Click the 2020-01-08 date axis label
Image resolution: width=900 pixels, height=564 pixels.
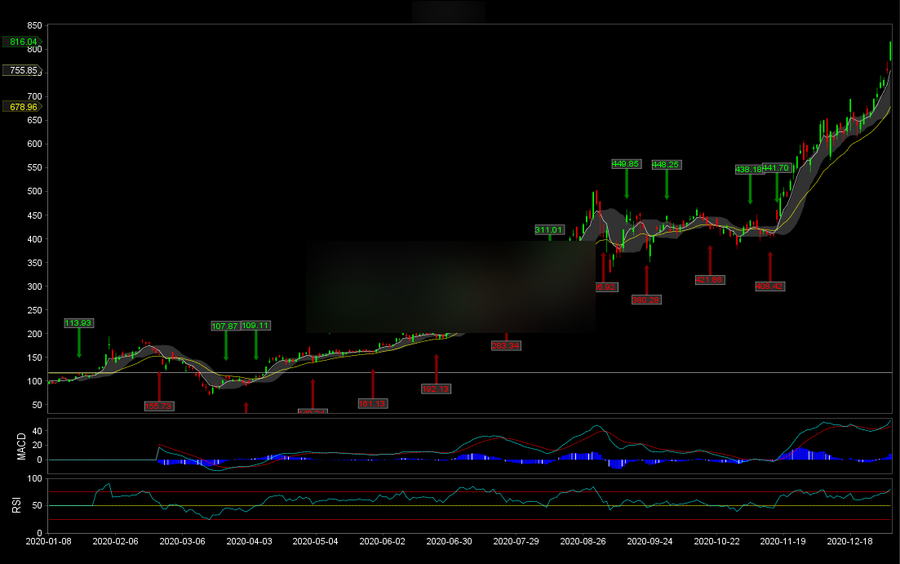click(x=47, y=541)
